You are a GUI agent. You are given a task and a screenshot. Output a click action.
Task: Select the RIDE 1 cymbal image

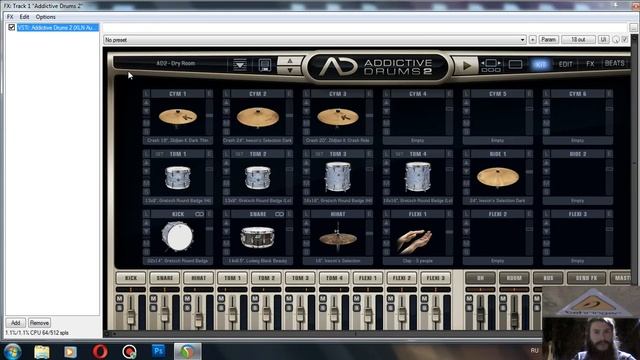(498, 178)
